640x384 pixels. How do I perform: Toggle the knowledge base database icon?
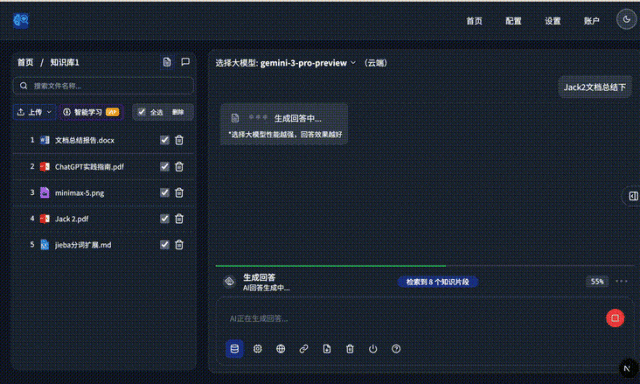[x=234, y=349]
